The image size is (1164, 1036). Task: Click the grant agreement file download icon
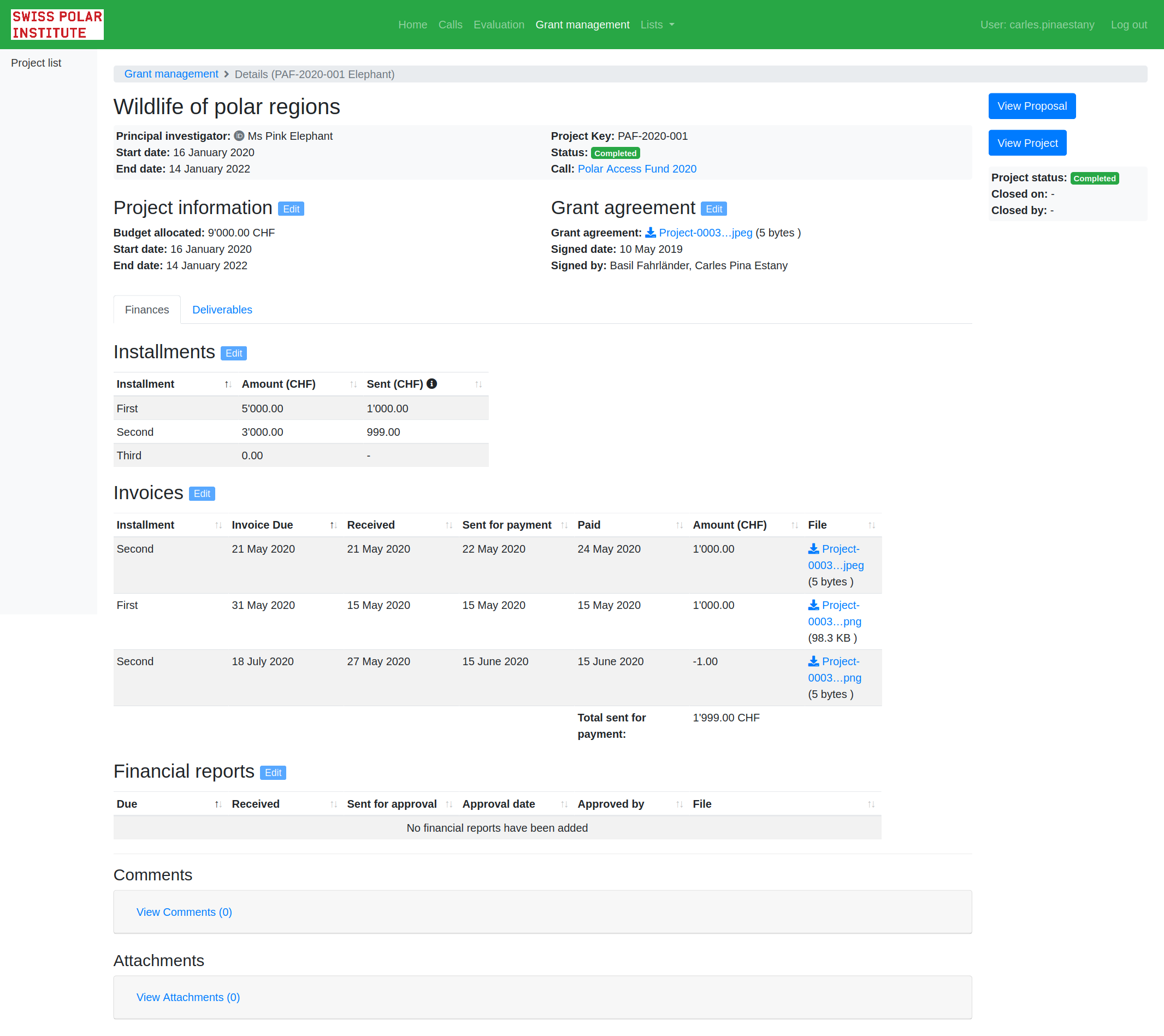point(650,233)
